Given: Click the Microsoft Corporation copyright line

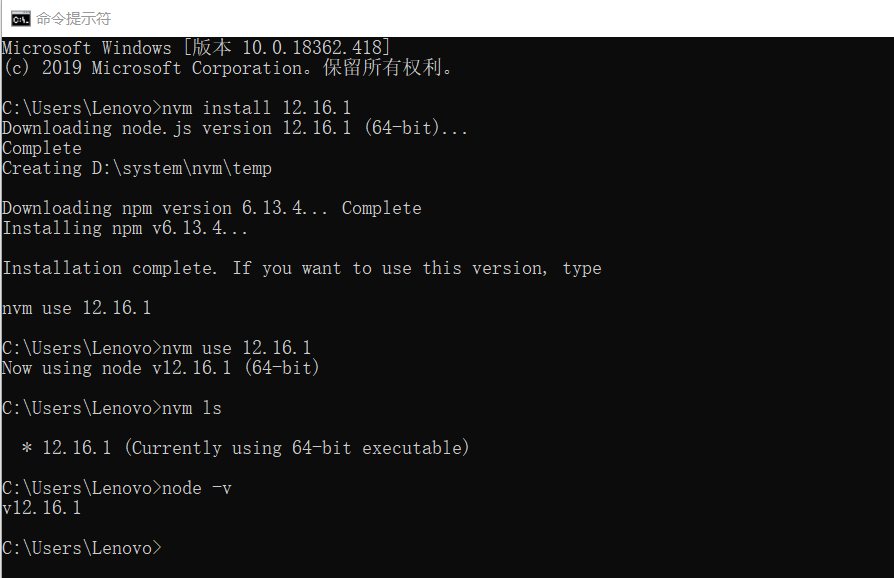Looking at the screenshot, I should tap(227, 68).
